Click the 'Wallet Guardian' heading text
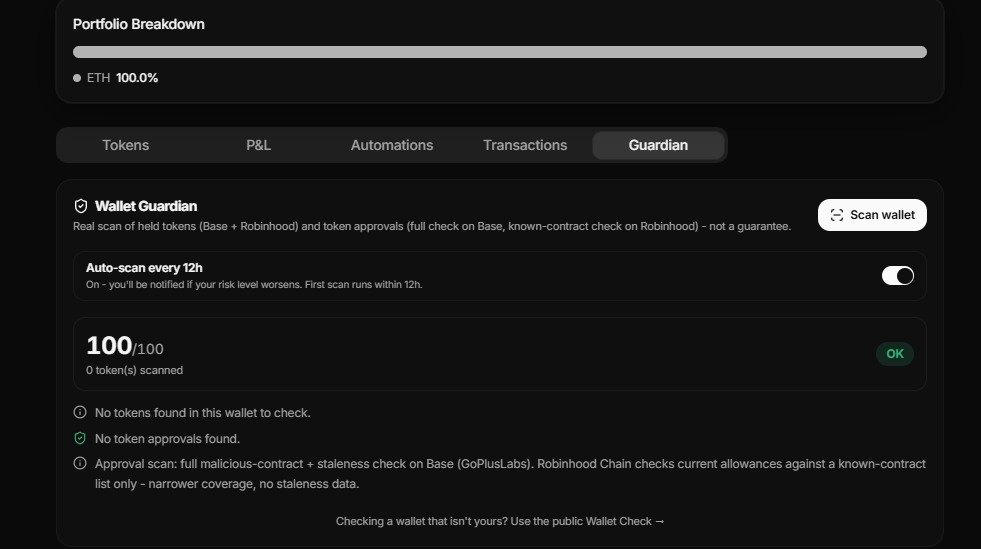Image resolution: width=981 pixels, height=549 pixels. [x=146, y=206]
